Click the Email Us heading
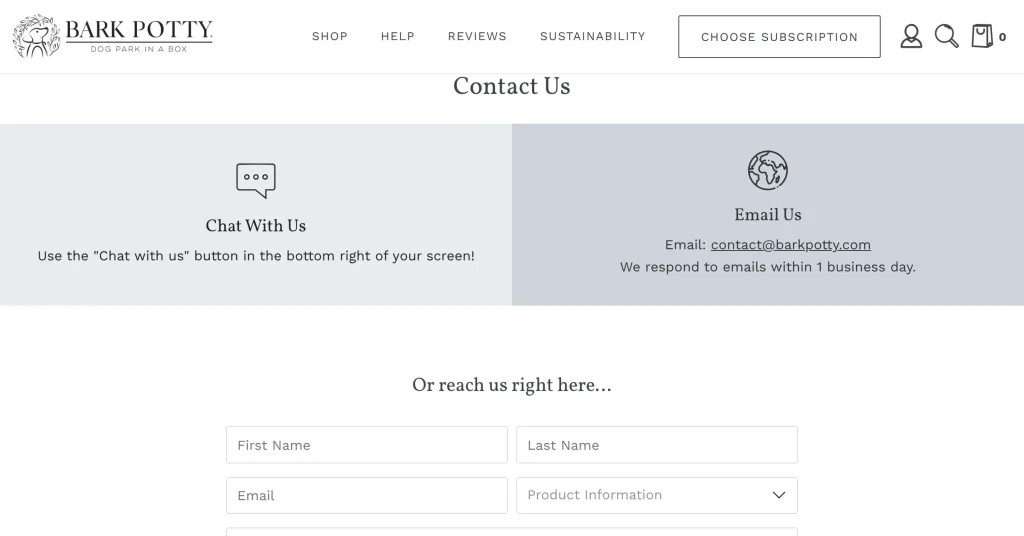Screen dimensions: 1024x536 [768, 215]
